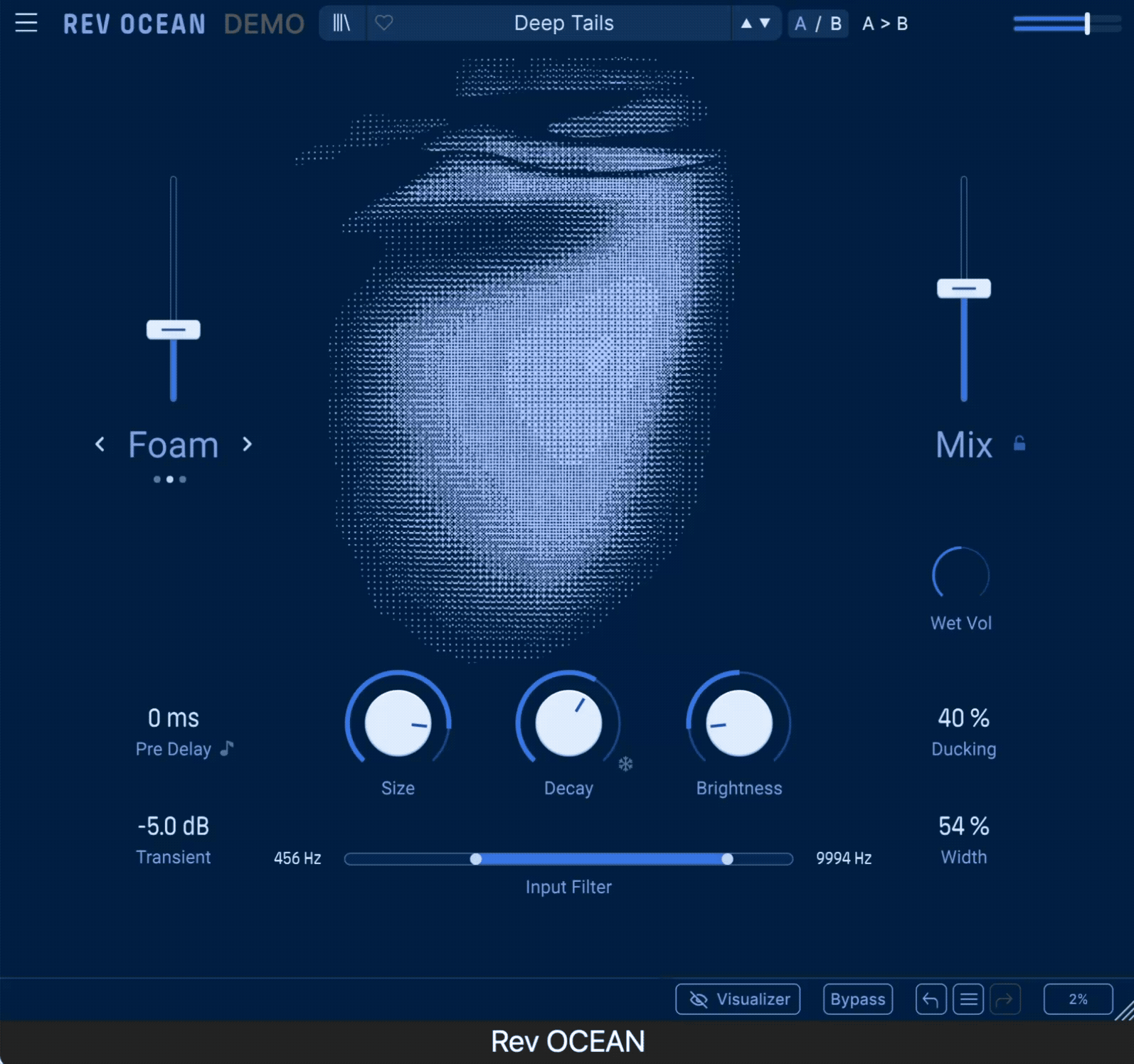
Task: Click the Pre Delay label
Action: [174, 749]
